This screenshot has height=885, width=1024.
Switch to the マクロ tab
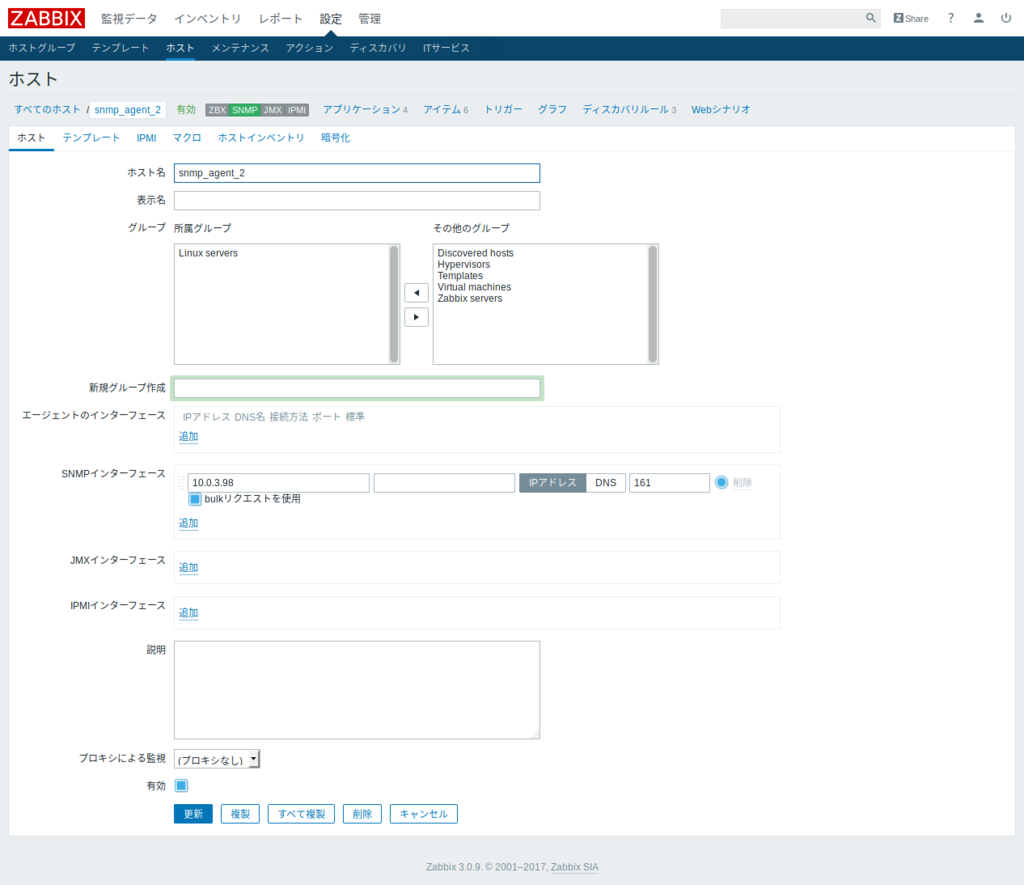click(x=187, y=138)
